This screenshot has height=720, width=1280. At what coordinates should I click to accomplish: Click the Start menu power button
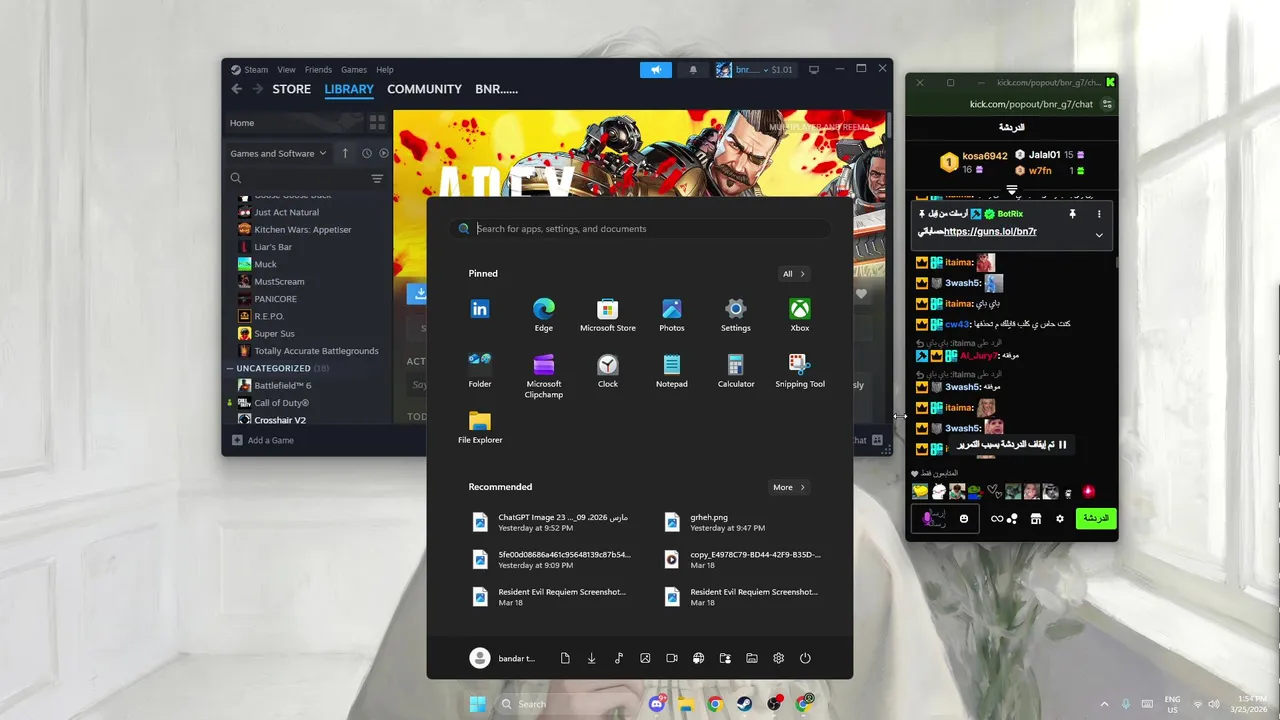pyautogui.click(x=805, y=658)
